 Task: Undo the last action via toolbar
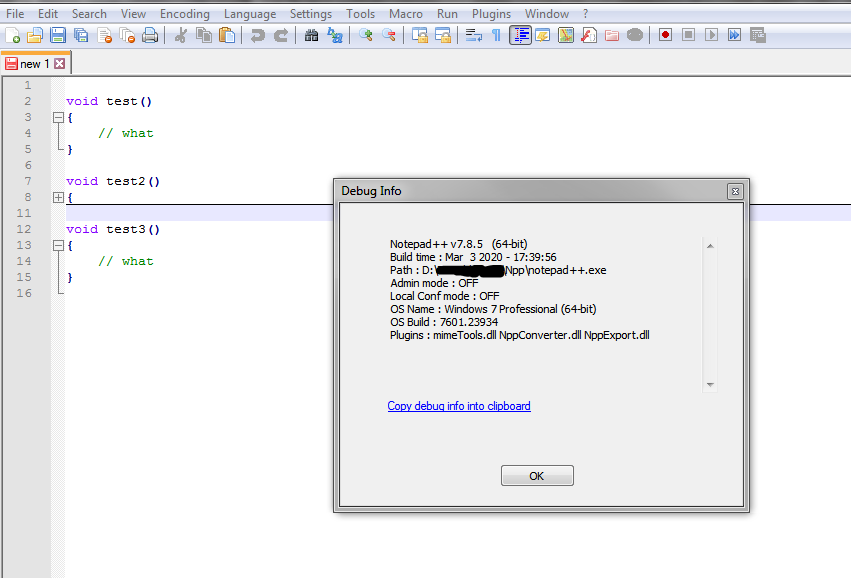click(257, 35)
